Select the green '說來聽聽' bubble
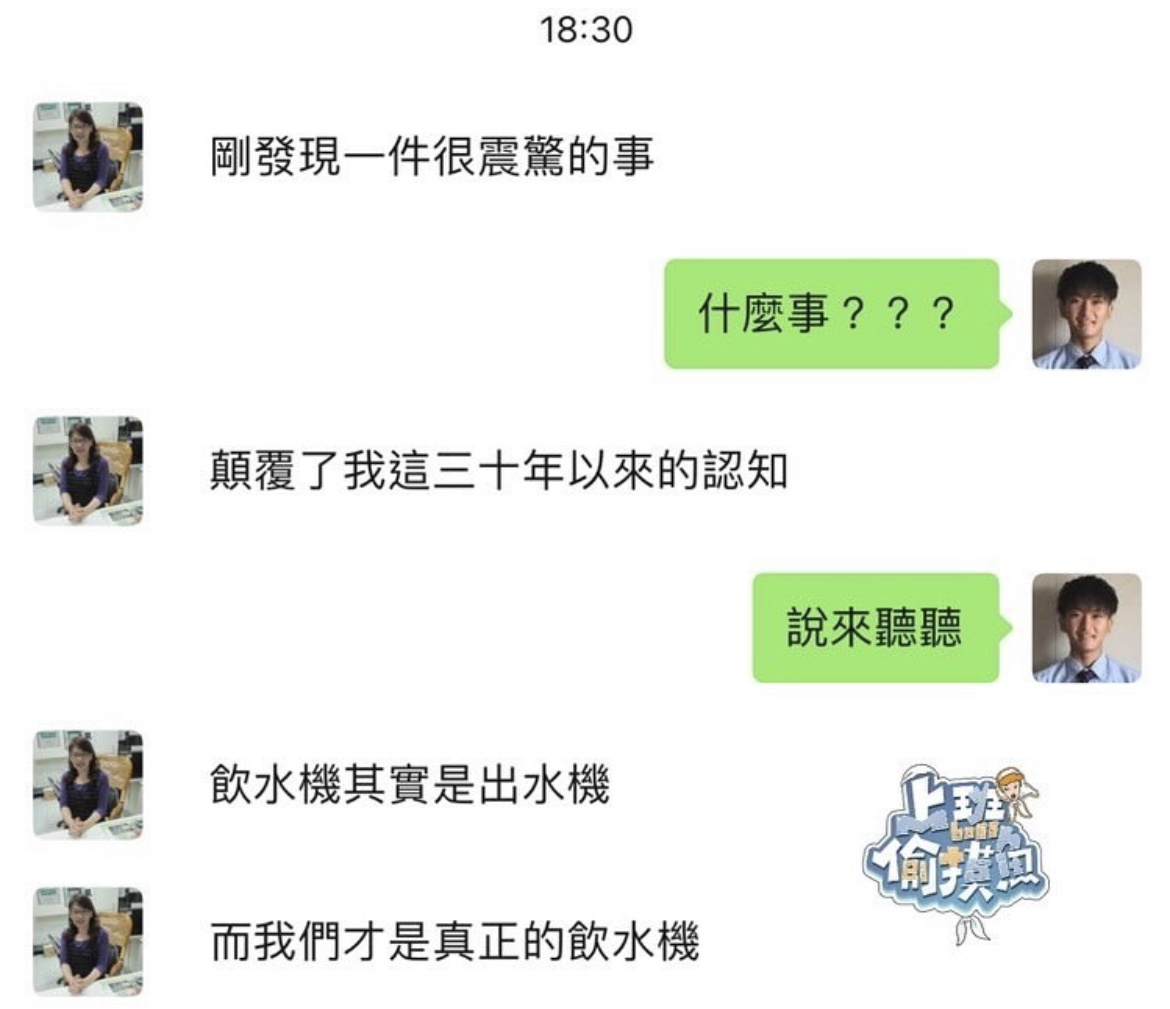The width and height of the screenshot is (1170, 1009). (876, 628)
